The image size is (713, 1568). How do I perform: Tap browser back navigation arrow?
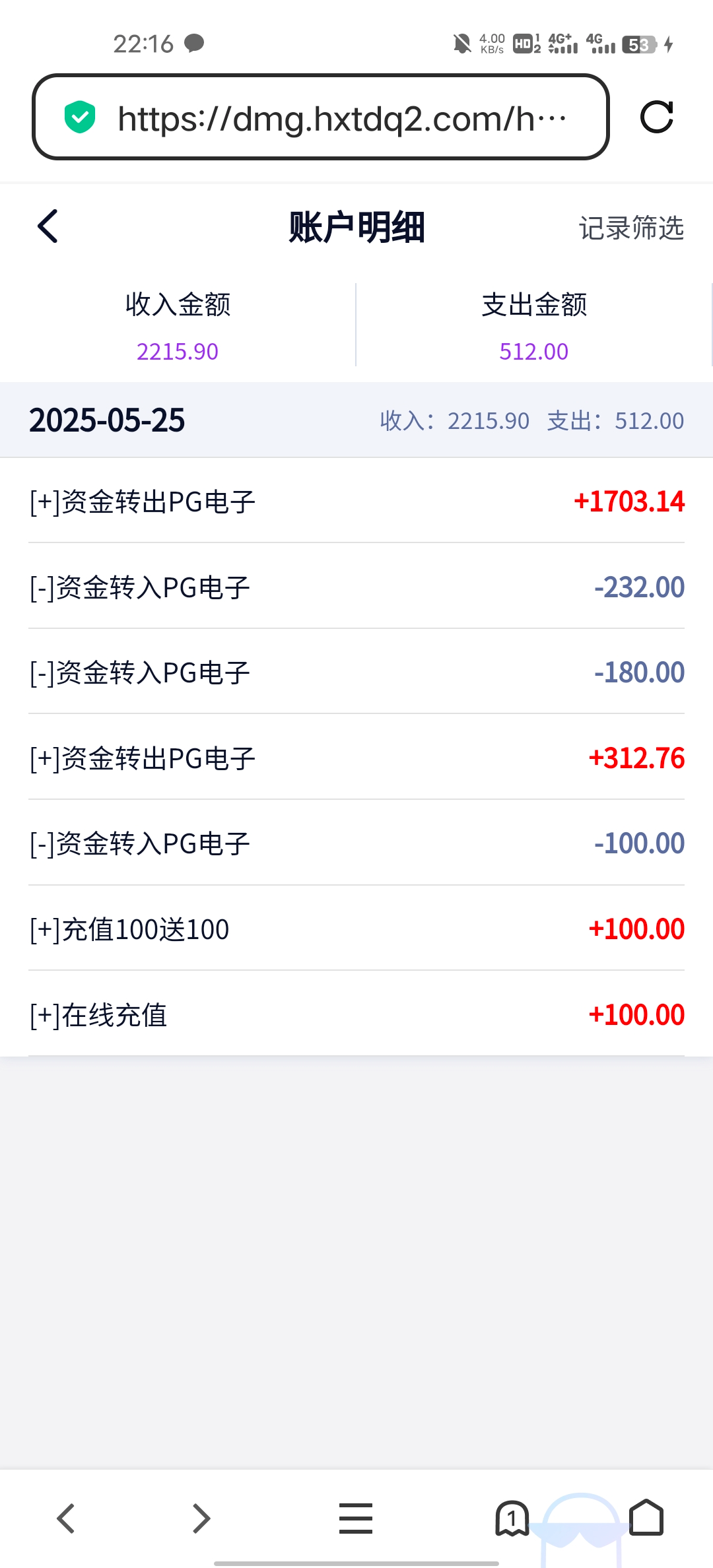point(65,1519)
